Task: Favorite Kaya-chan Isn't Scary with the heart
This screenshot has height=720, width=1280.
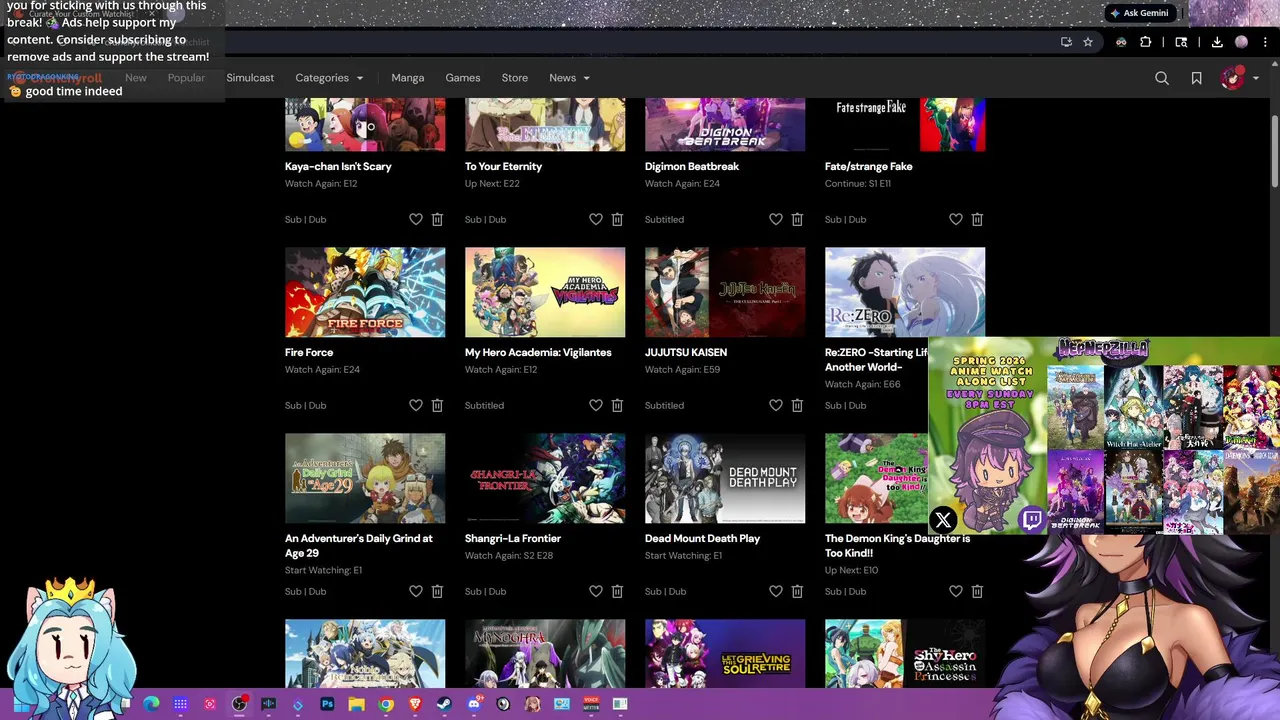Action: [x=416, y=219]
